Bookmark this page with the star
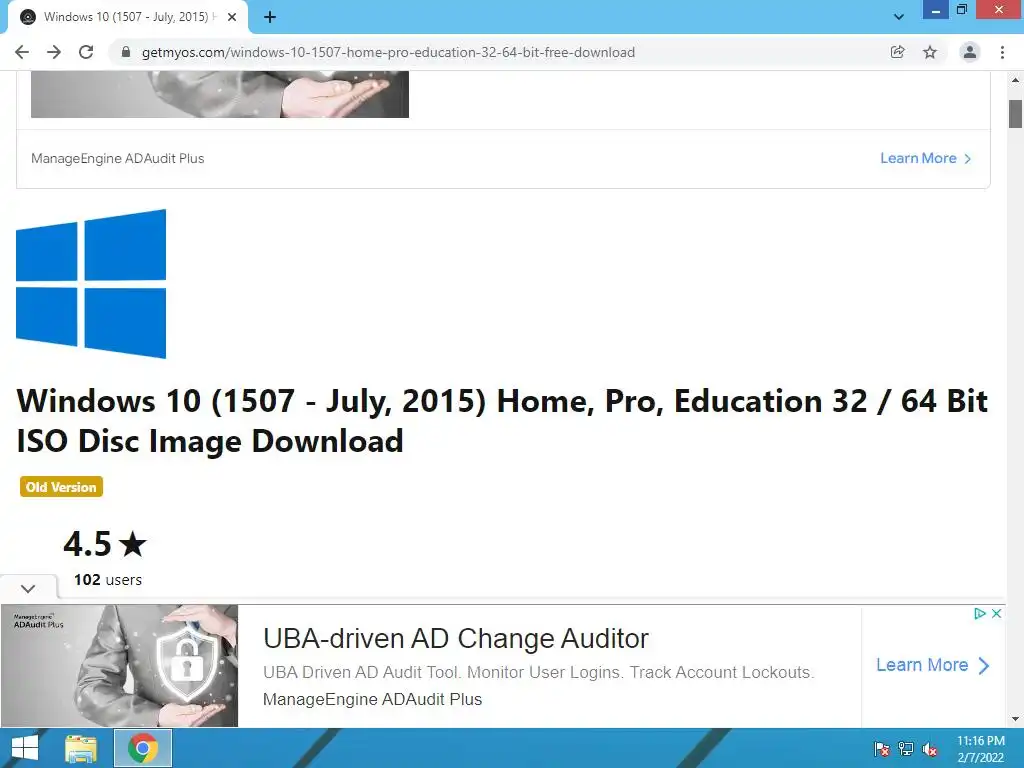This screenshot has width=1024, height=768. click(930, 52)
